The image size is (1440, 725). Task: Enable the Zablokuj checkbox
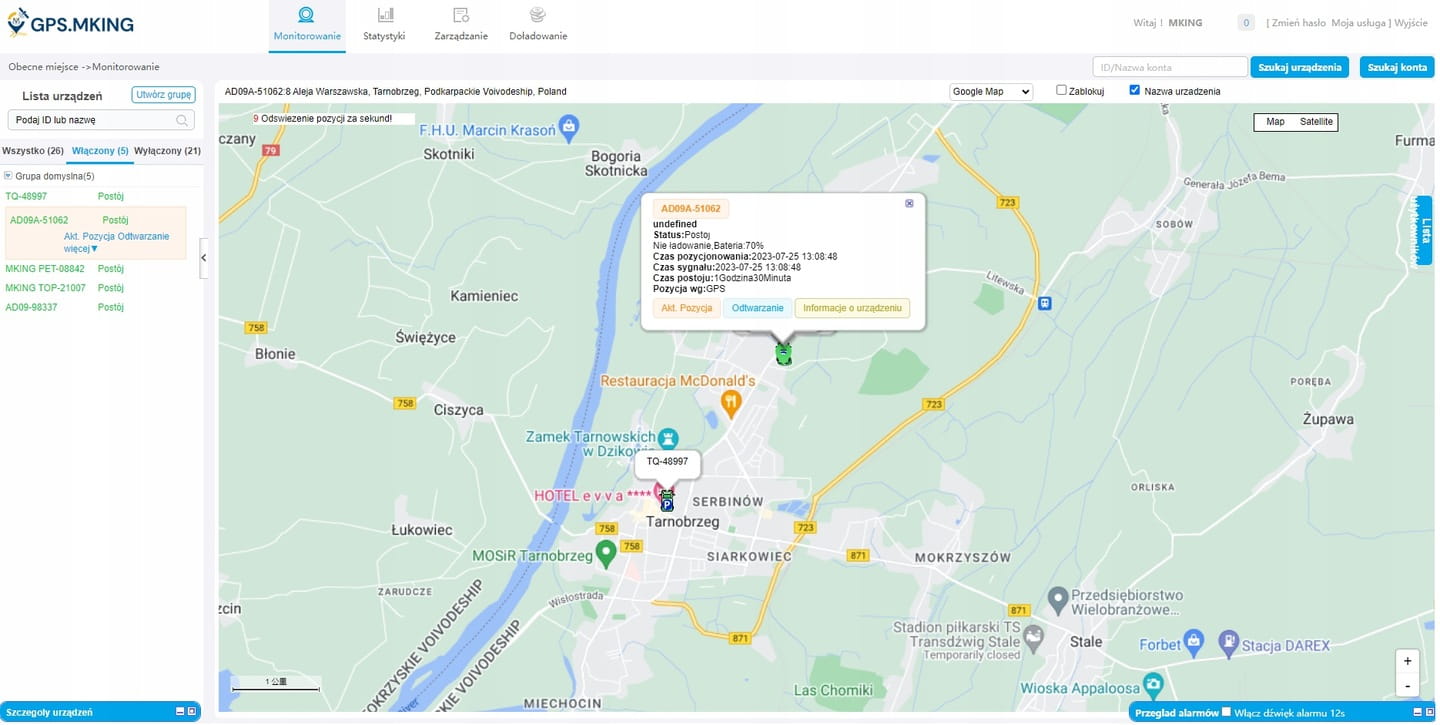tap(1062, 90)
